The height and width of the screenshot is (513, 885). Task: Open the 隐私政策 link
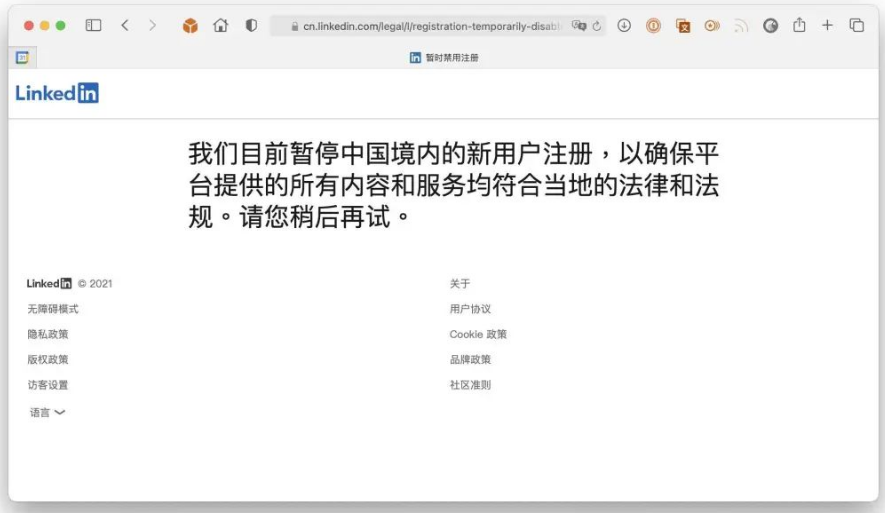coord(48,334)
